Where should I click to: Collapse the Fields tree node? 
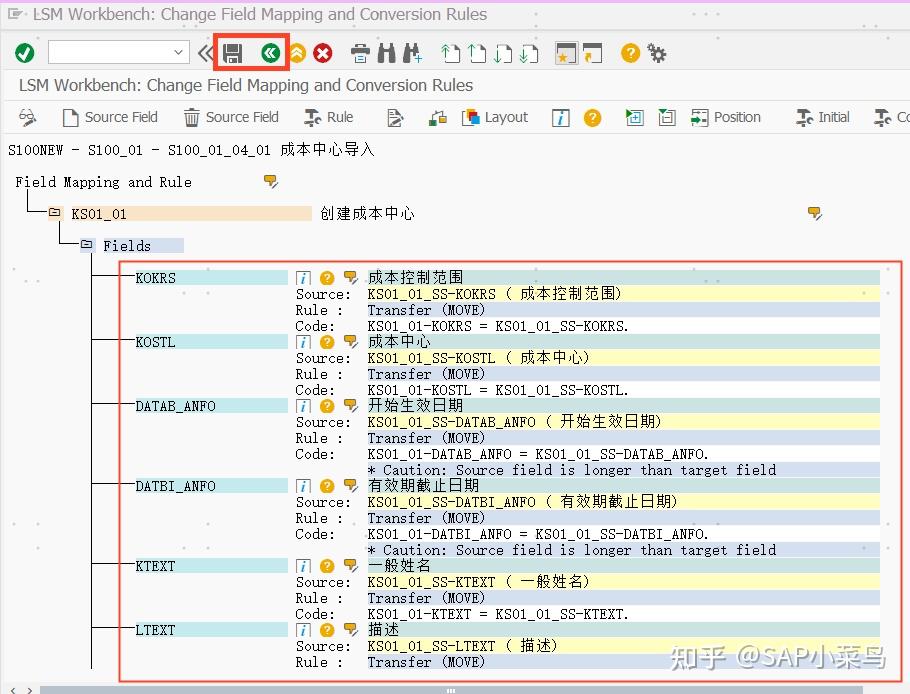(85, 245)
